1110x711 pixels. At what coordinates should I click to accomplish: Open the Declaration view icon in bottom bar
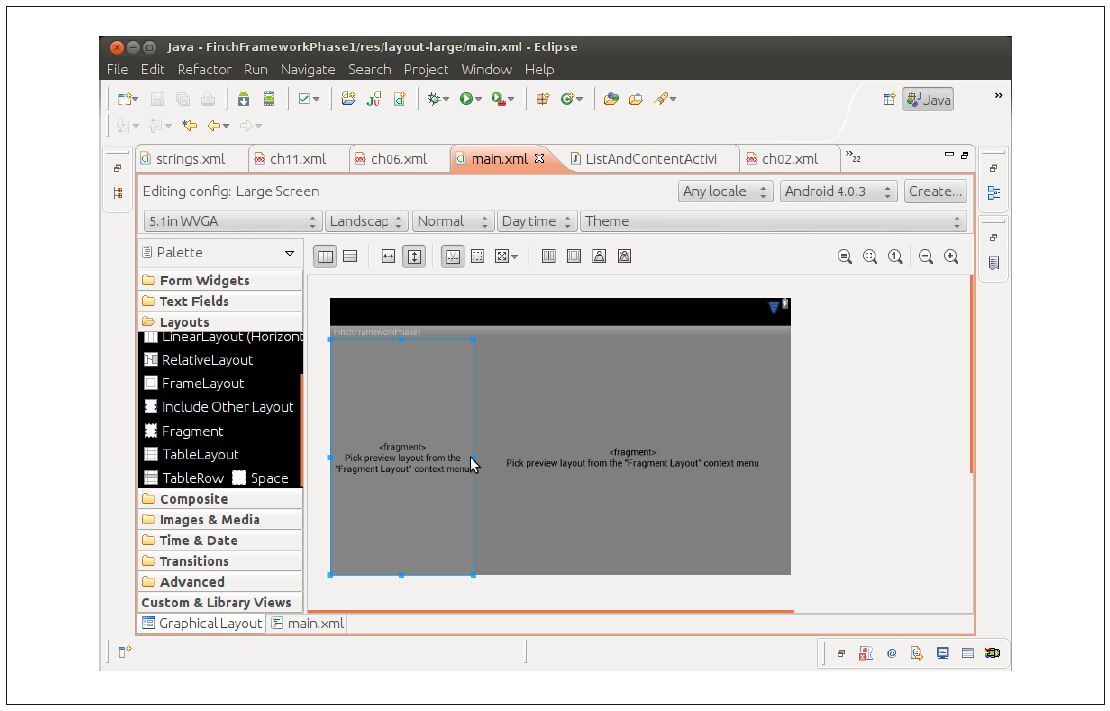click(917, 654)
